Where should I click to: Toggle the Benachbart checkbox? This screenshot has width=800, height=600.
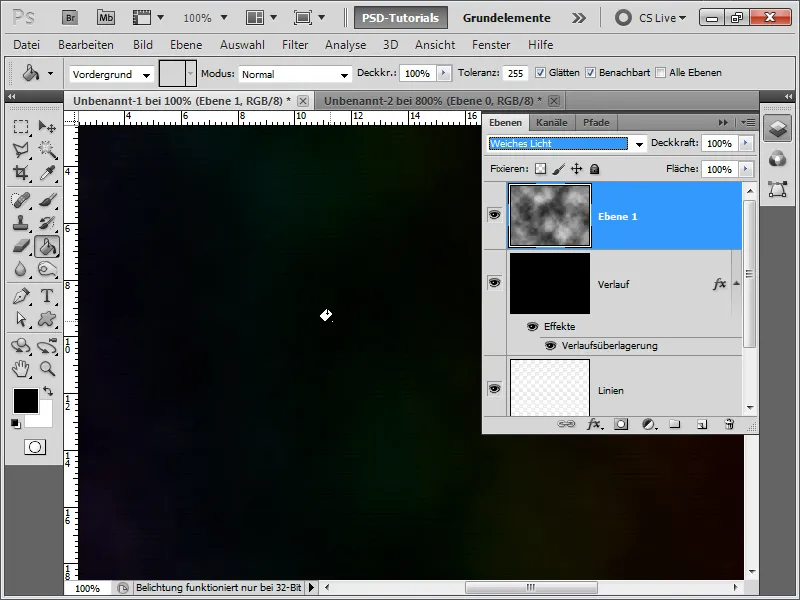pos(590,72)
